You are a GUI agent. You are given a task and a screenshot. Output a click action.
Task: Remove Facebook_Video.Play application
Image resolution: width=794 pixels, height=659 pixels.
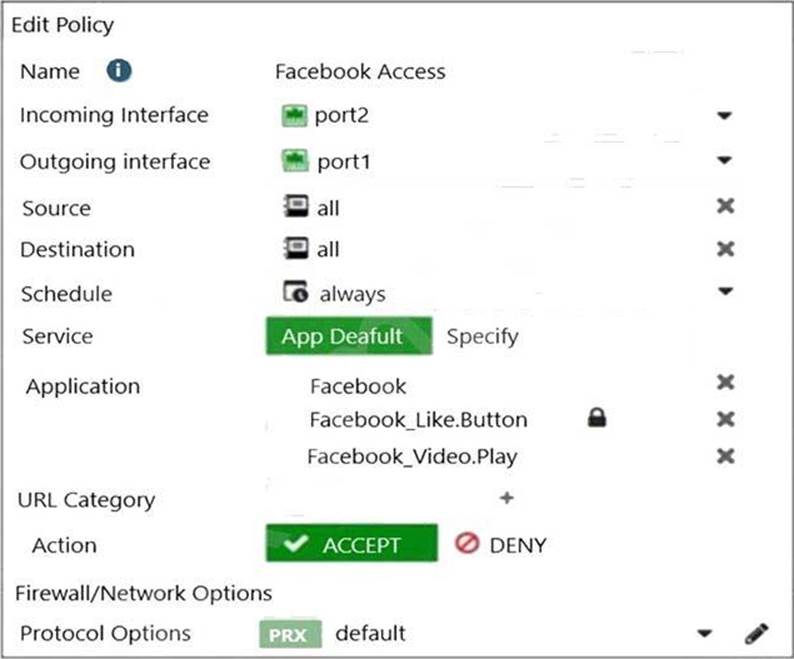click(726, 456)
